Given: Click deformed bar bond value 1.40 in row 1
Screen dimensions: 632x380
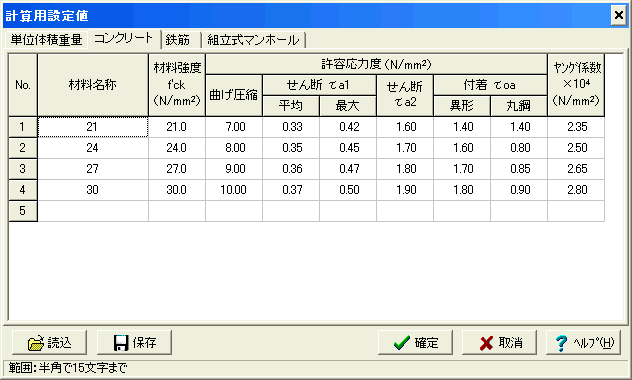Looking at the screenshot, I should point(462,127).
